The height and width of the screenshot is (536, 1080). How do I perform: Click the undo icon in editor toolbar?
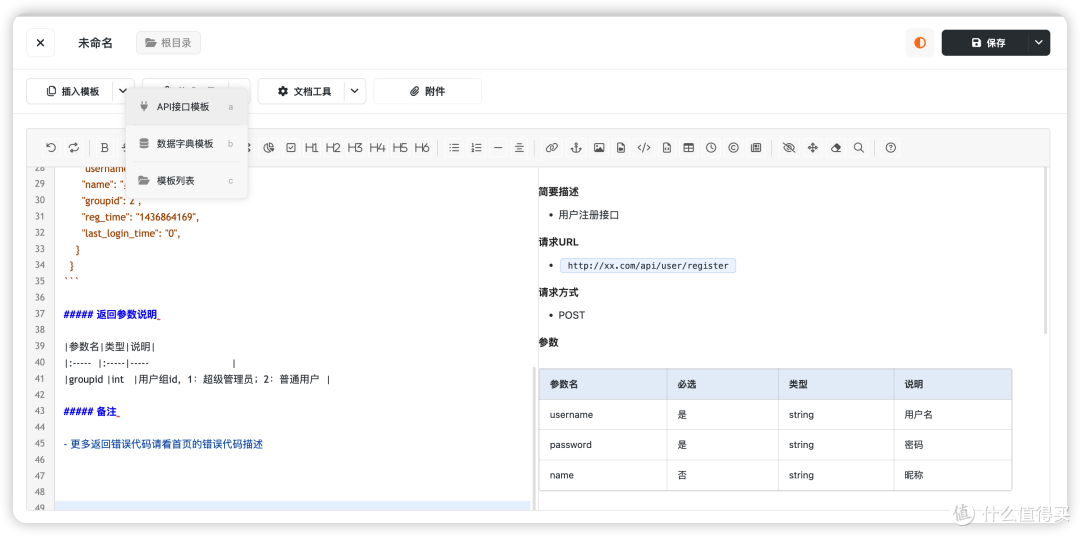click(51, 147)
